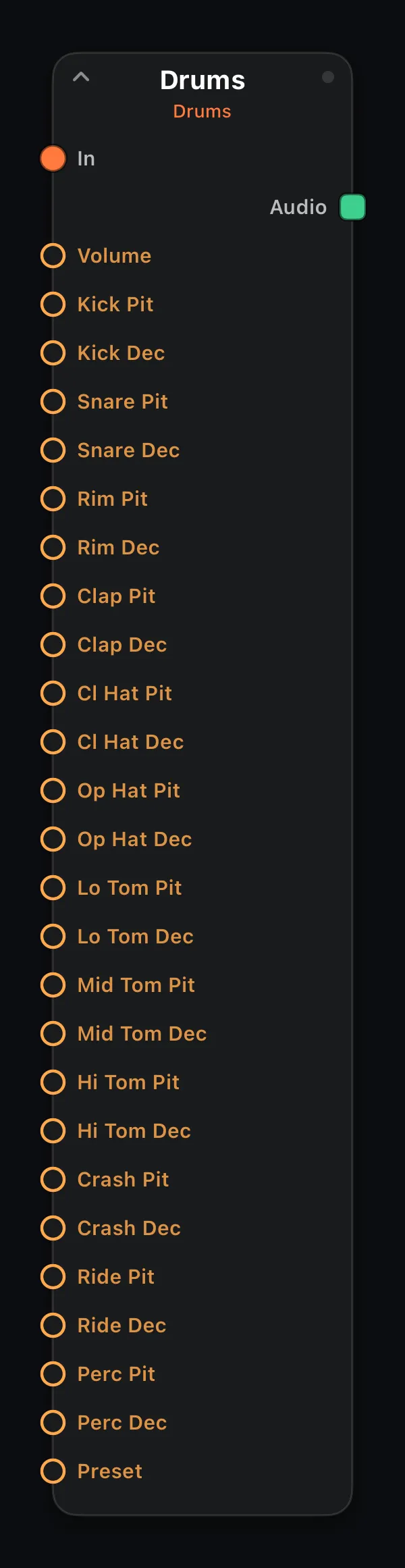Toggle the gray status dot in the node header

coord(328,77)
